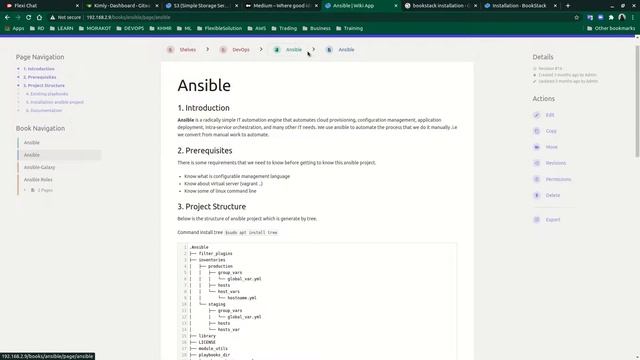Screen dimensions: 640x360
Task: Click the DevOps breadcrumb link
Action: [x=241, y=50]
